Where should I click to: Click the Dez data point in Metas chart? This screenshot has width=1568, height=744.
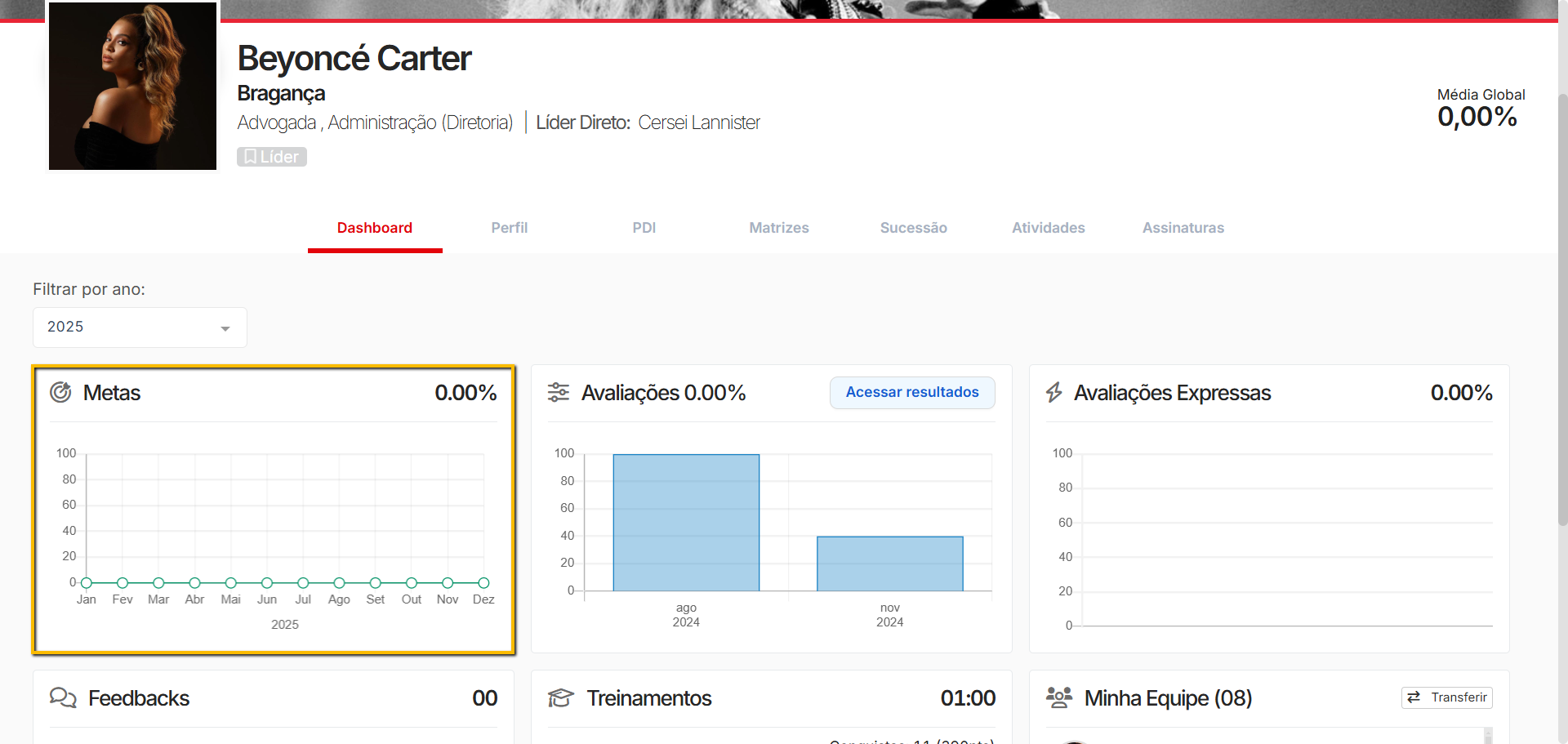coord(483,583)
